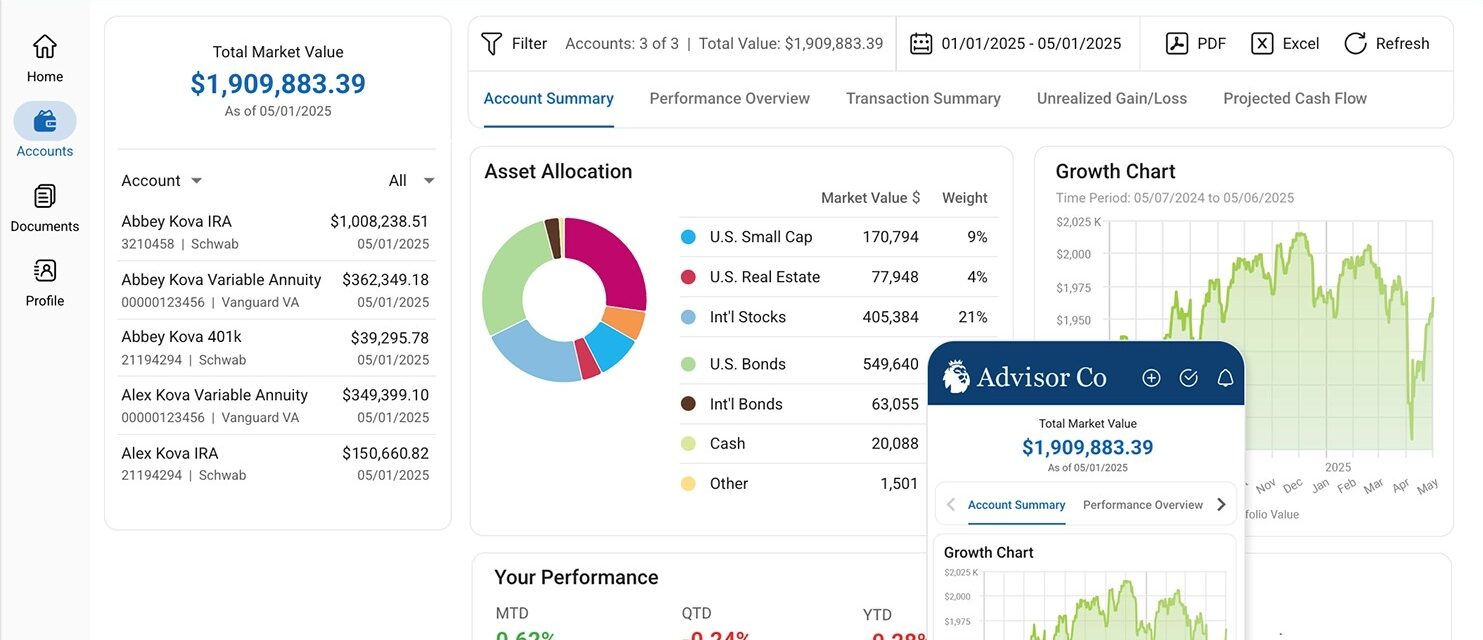Click the $150,660.82 account value
Screen dimensions: 1483x640
[x=385, y=453]
